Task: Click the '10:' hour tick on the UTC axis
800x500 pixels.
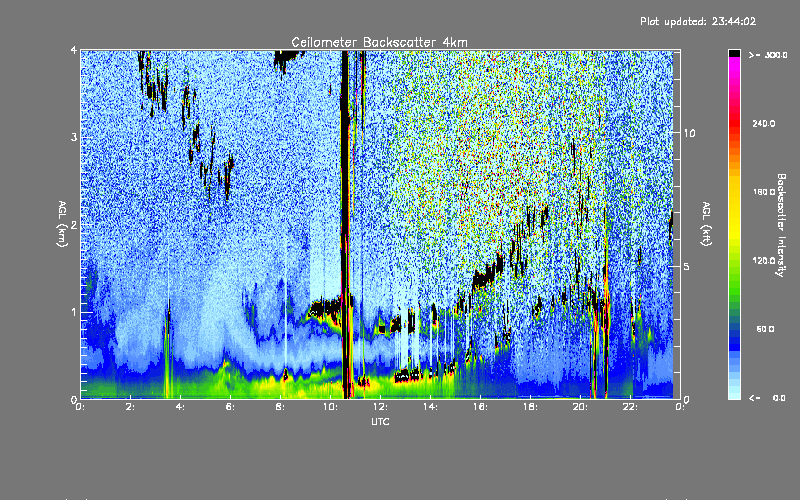Action: tap(331, 407)
